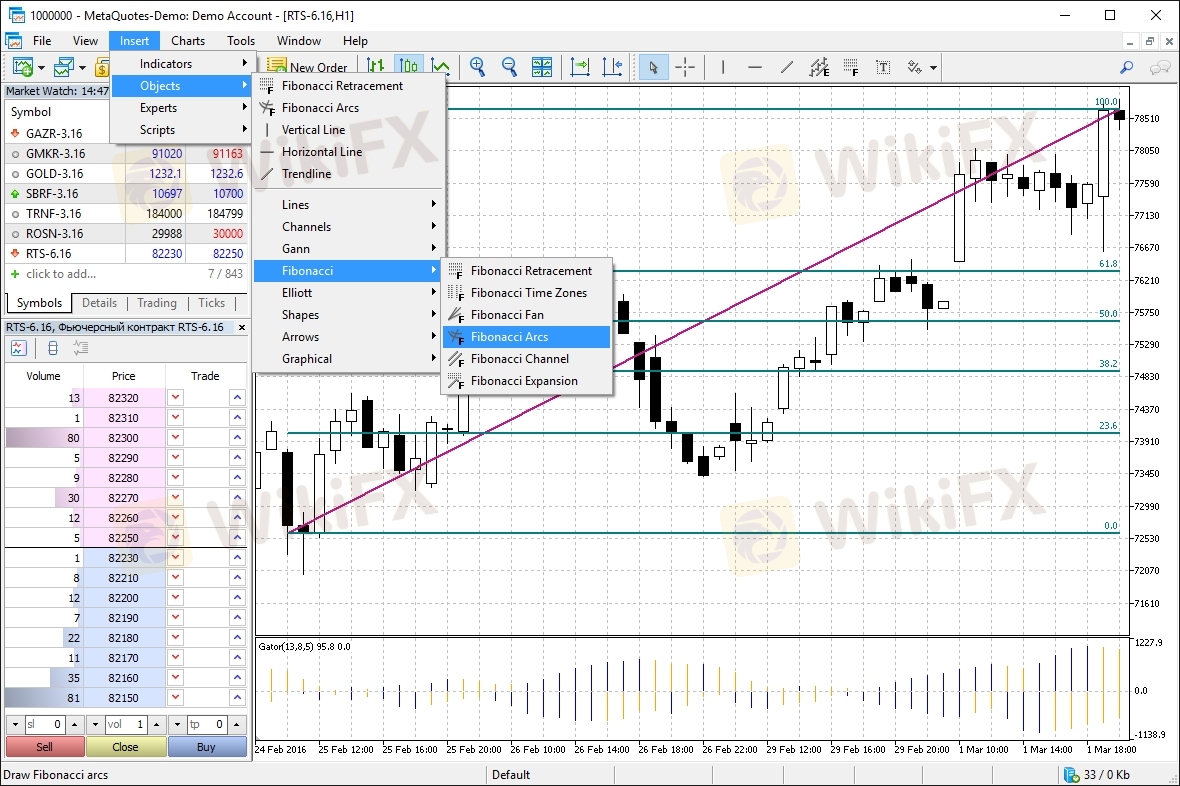Click sell arrow on the 82320 price row
The image size is (1180, 786).
click(175, 398)
